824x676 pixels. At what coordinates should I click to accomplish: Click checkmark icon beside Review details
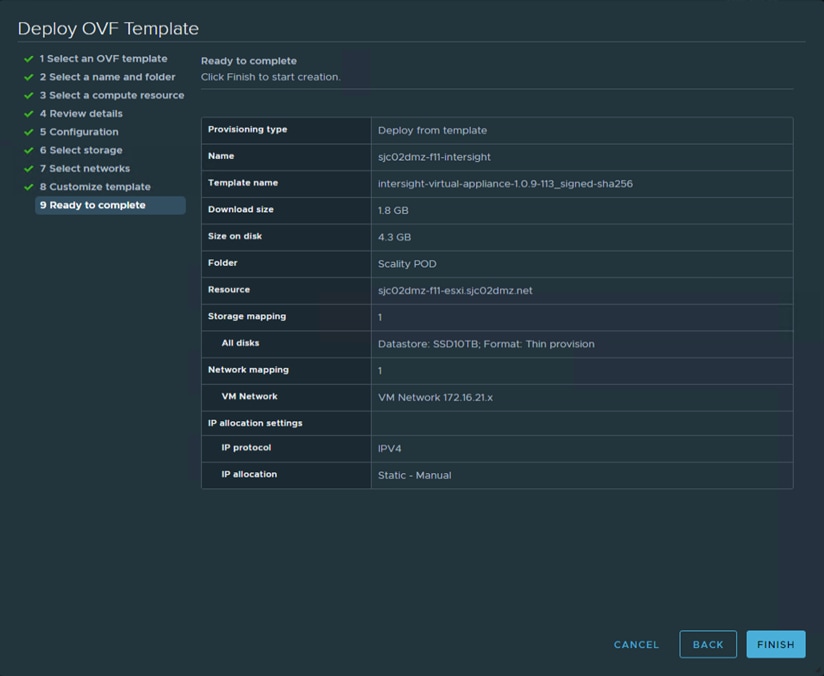coord(29,114)
